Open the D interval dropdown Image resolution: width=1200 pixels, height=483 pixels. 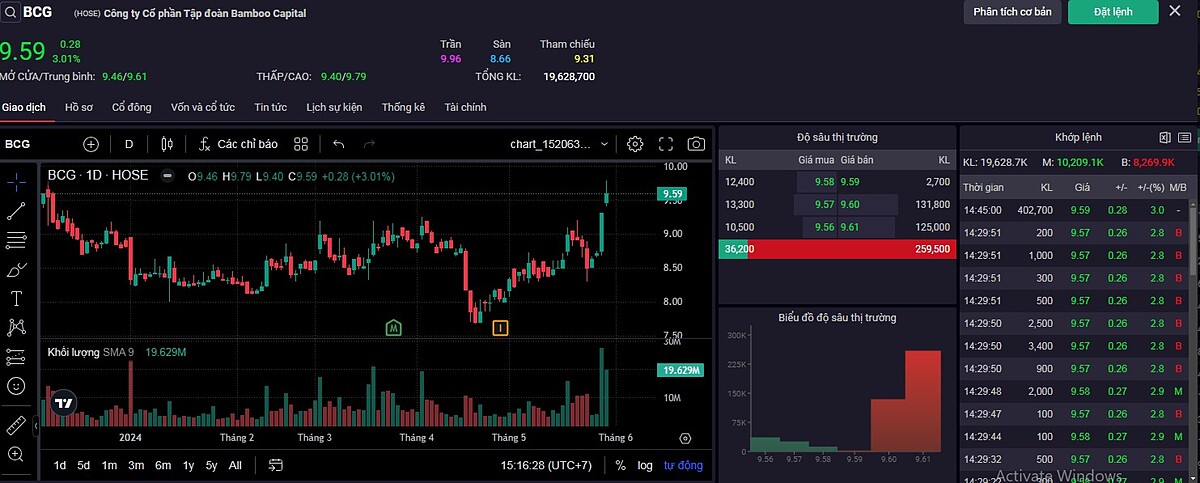129,144
